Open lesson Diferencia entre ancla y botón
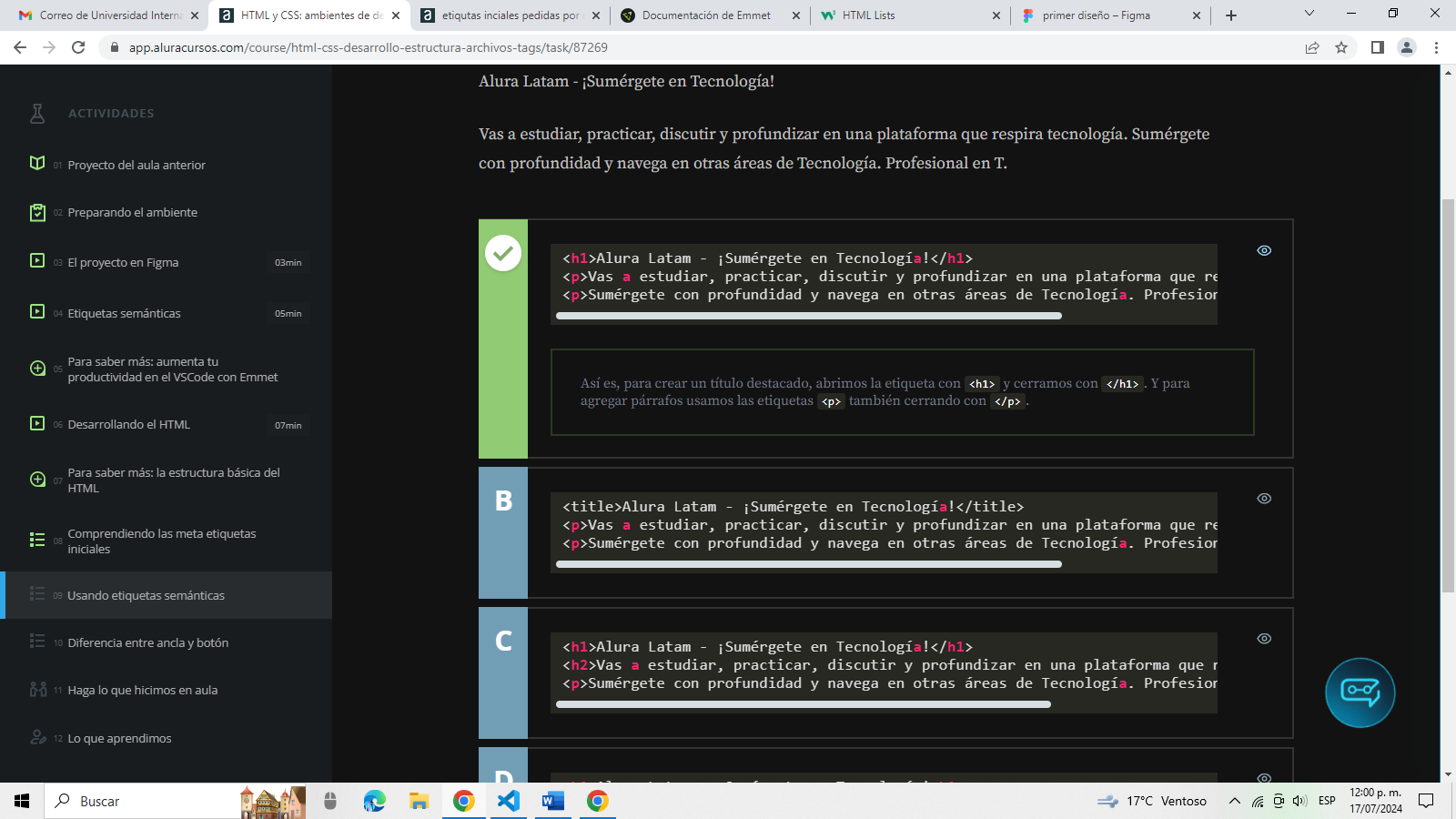The width and height of the screenshot is (1456, 819). 148,642
